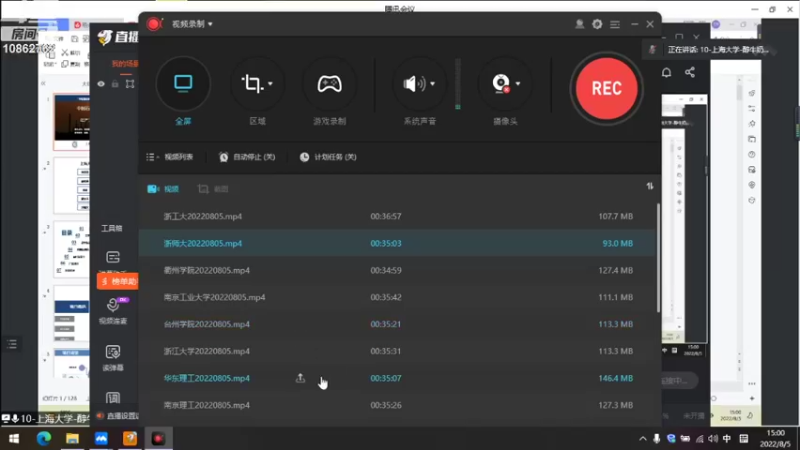Open File Explorer from taskbar

coord(72,438)
